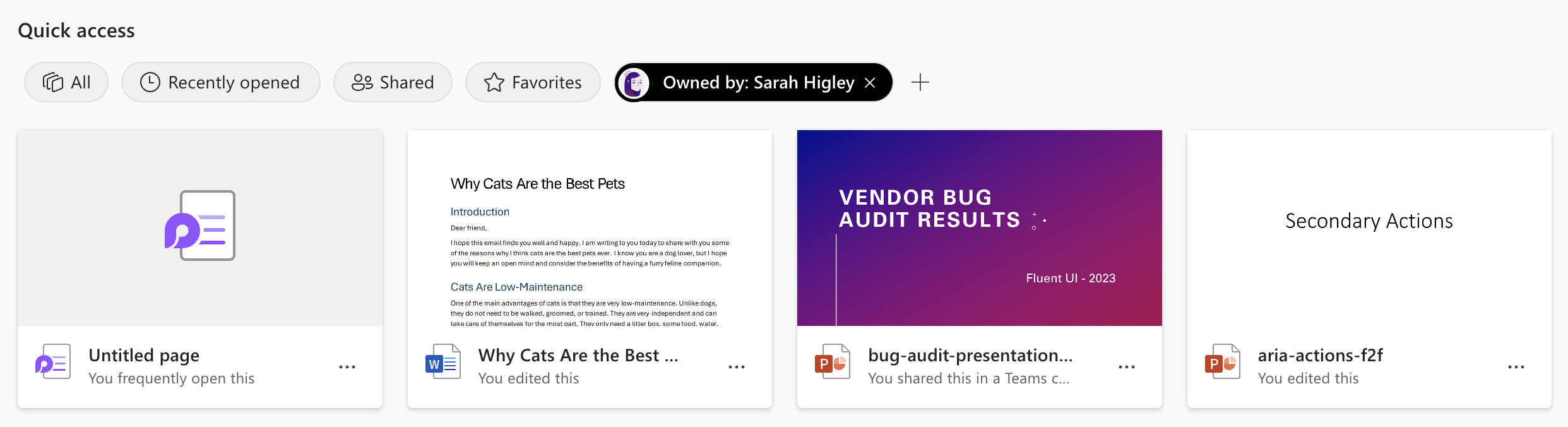Click 'You frequently open this' text

[171, 378]
